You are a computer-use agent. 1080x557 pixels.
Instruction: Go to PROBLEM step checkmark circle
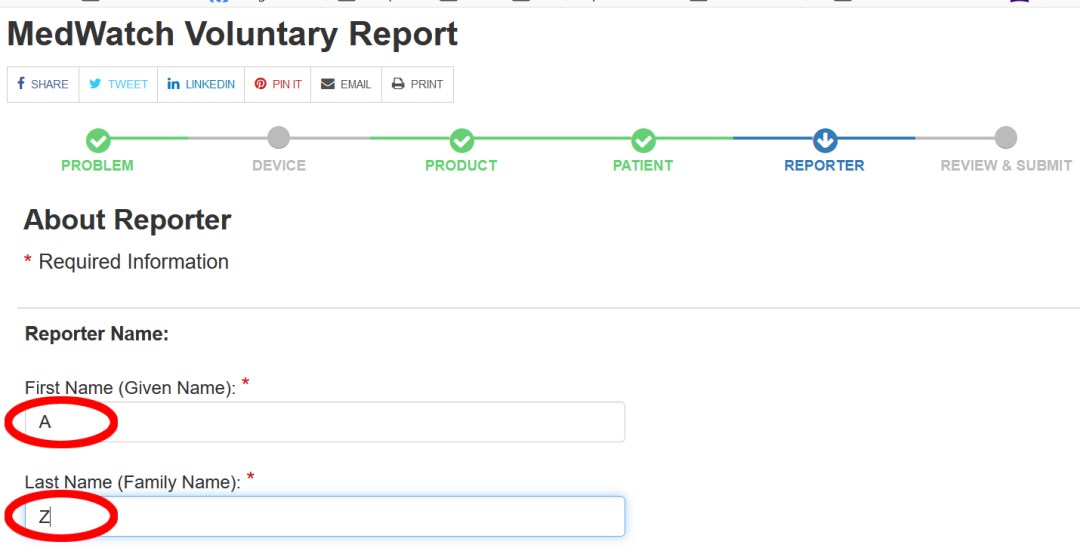98,140
